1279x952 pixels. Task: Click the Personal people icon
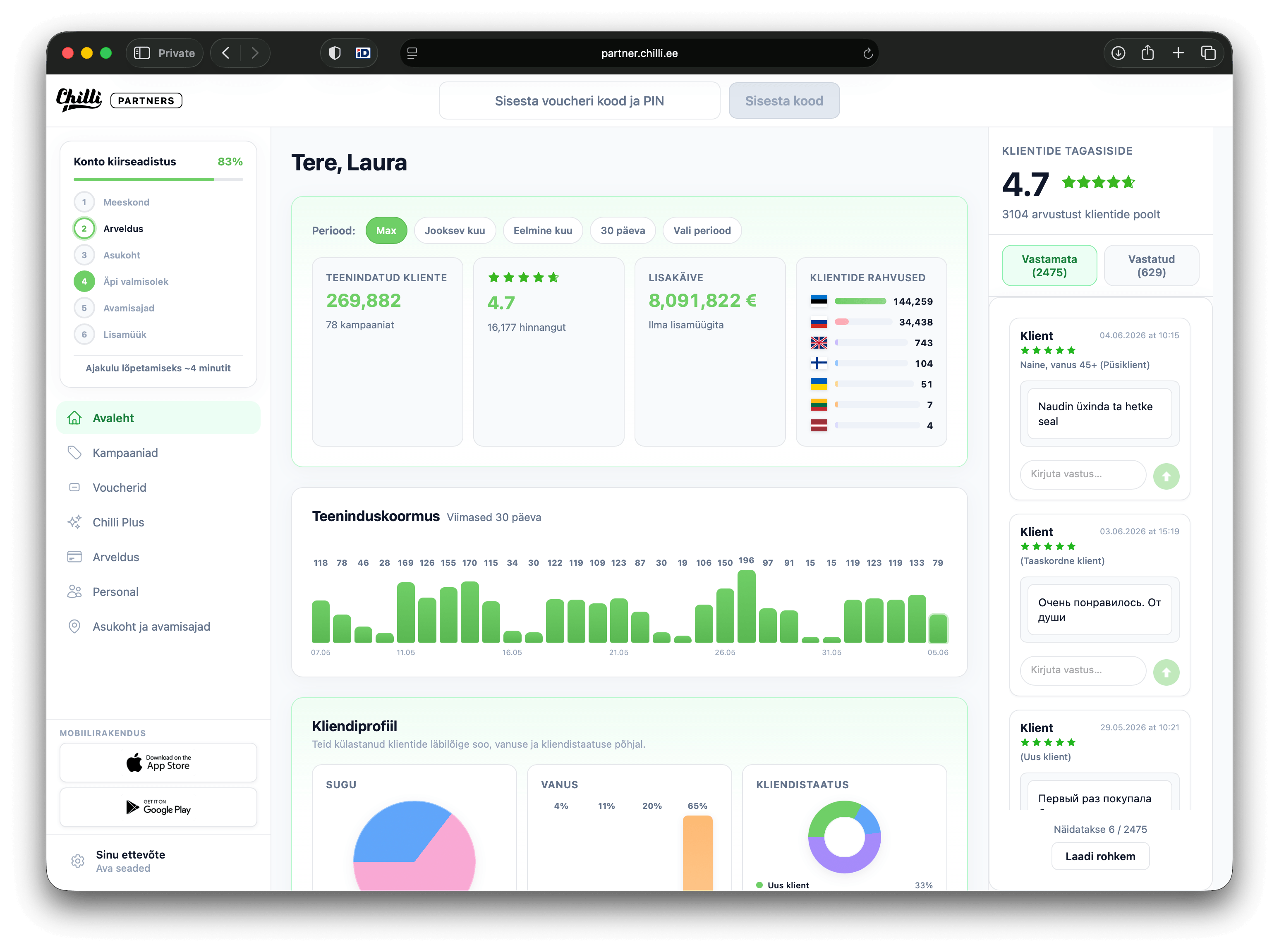(74, 592)
